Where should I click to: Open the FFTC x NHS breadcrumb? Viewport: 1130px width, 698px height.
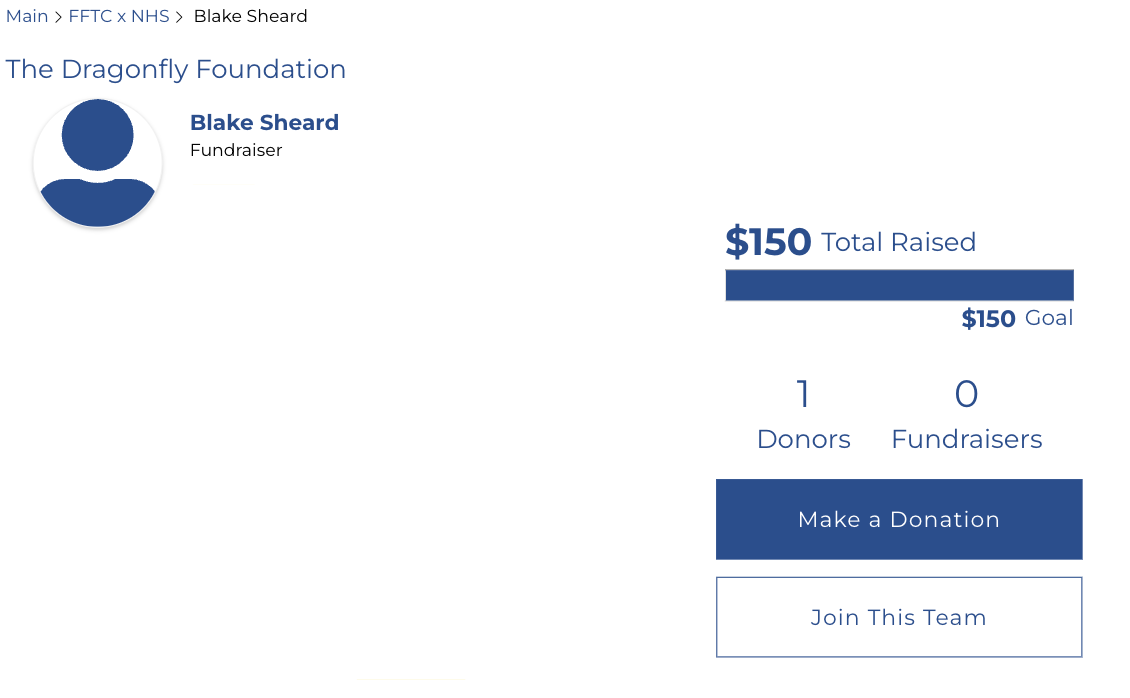[118, 16]
